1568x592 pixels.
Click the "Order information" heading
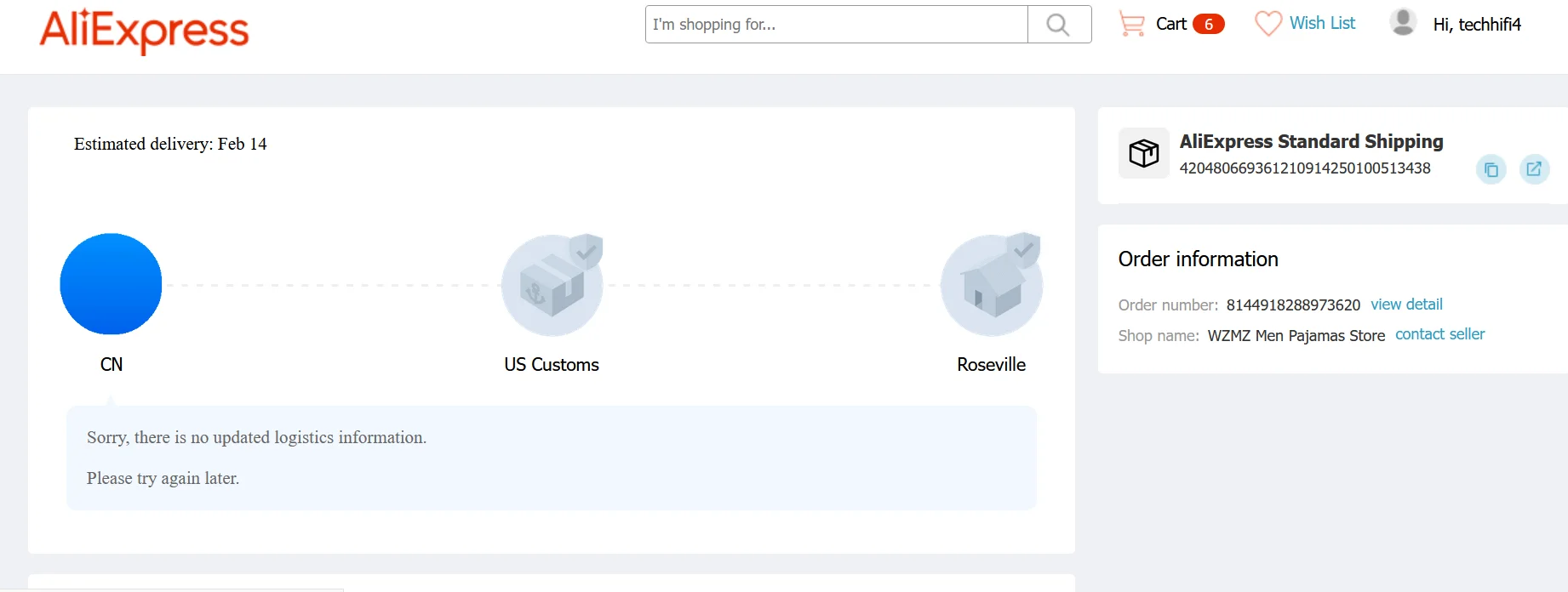1198,259
